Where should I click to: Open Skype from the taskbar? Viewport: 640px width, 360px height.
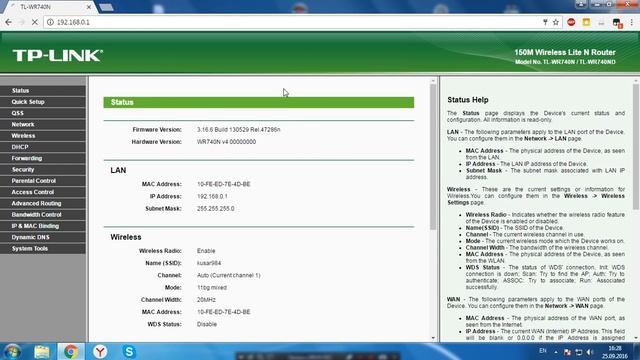(x=129, y=351)
